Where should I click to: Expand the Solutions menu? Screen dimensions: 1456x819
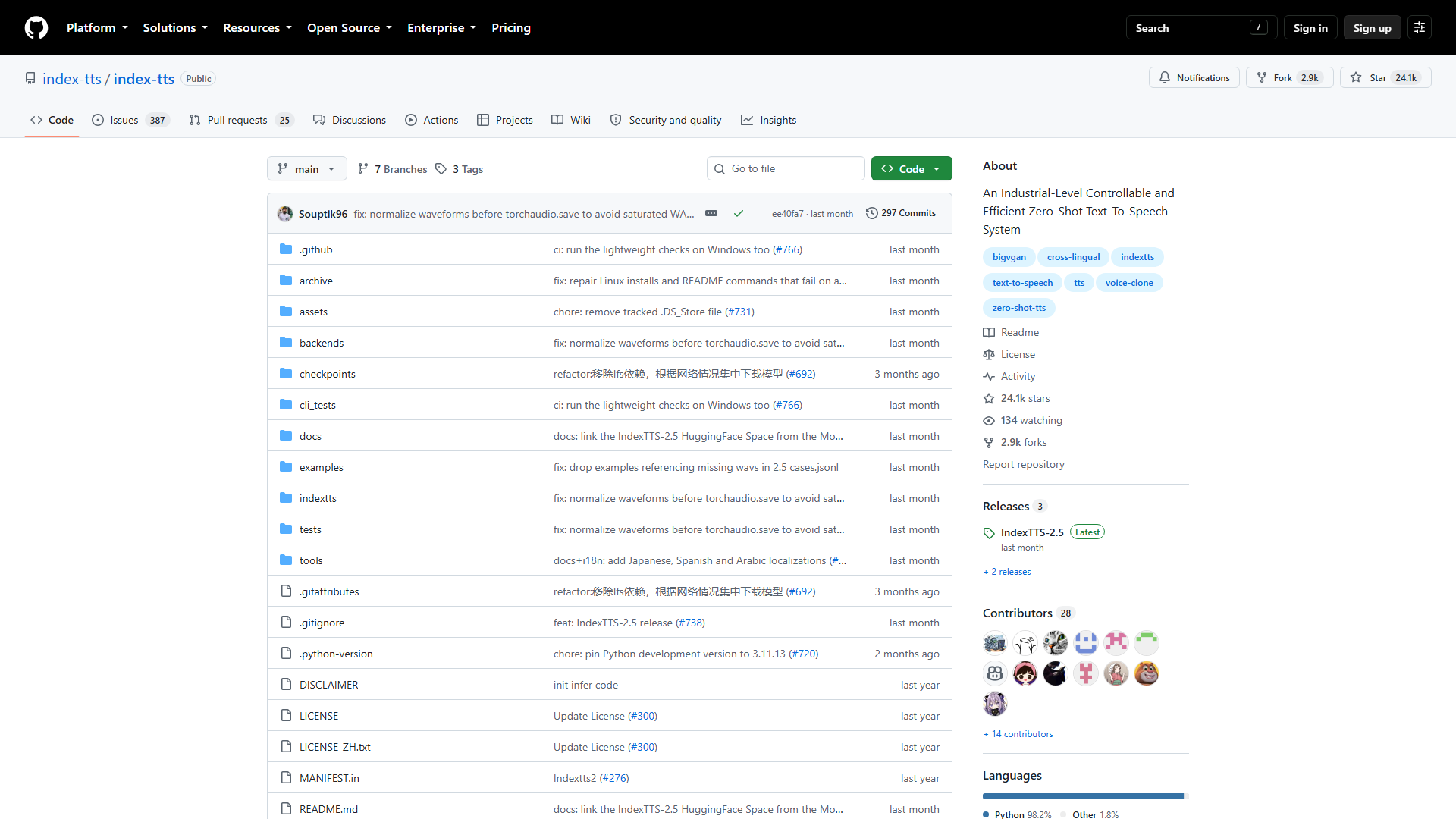(175, 28)
